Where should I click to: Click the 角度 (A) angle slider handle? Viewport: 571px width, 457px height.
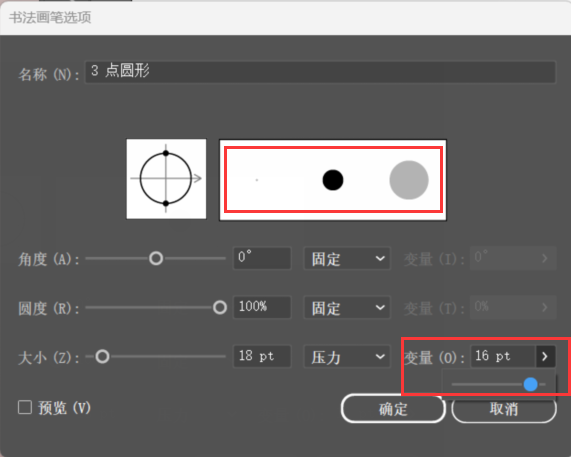click(156, 258)
